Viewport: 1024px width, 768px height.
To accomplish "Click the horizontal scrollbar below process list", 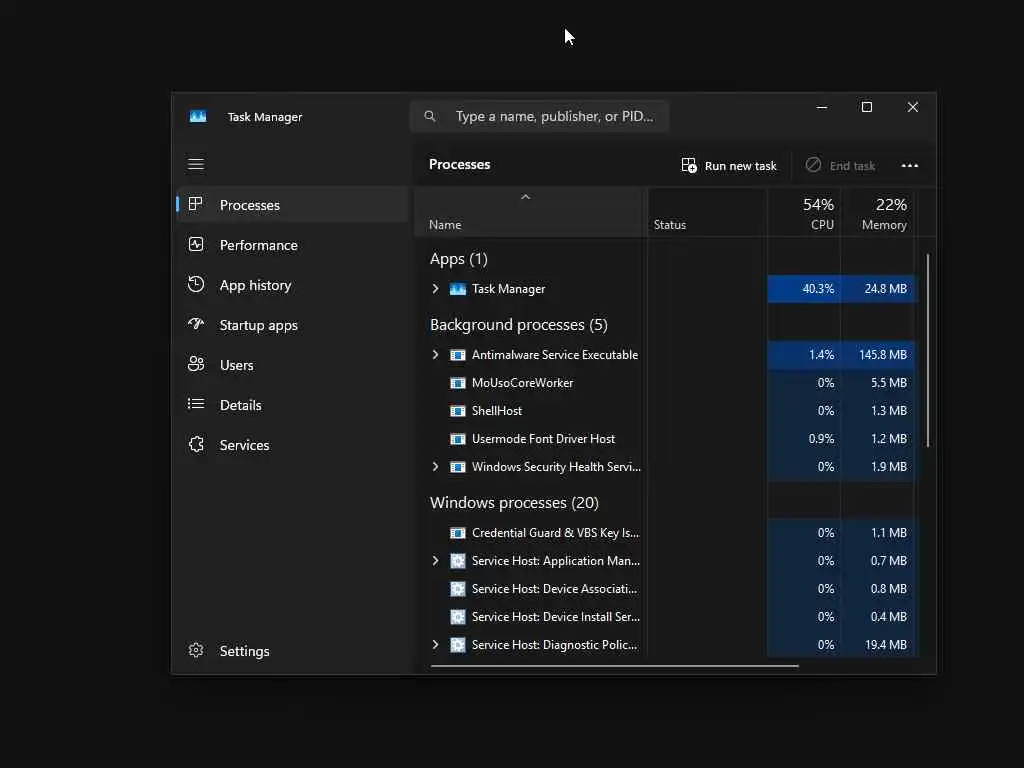I will 615,666.
